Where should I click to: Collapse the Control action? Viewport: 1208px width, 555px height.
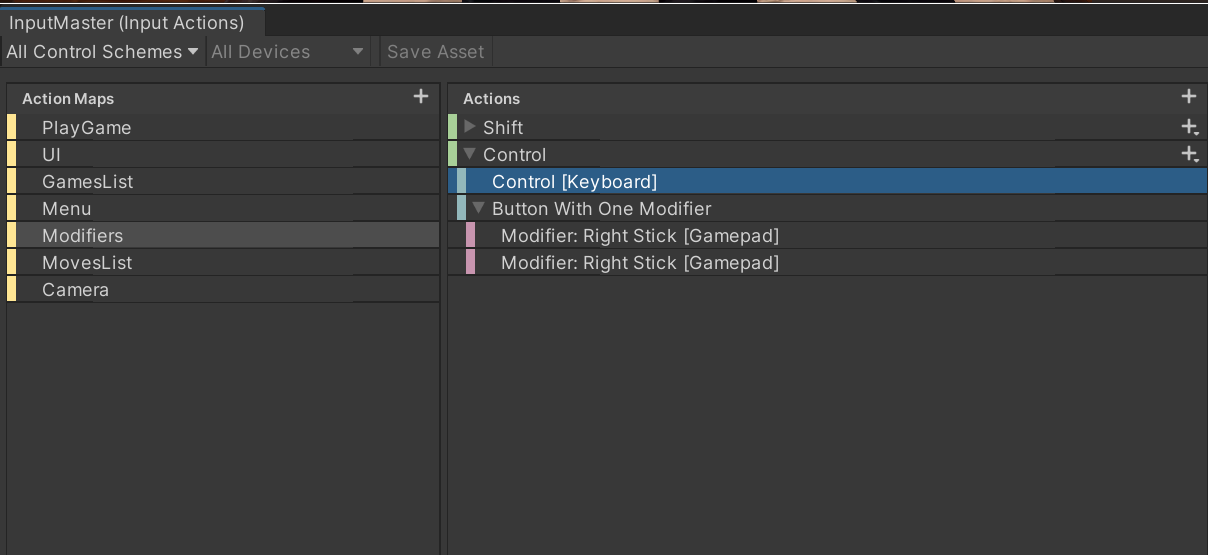point(470,154)
